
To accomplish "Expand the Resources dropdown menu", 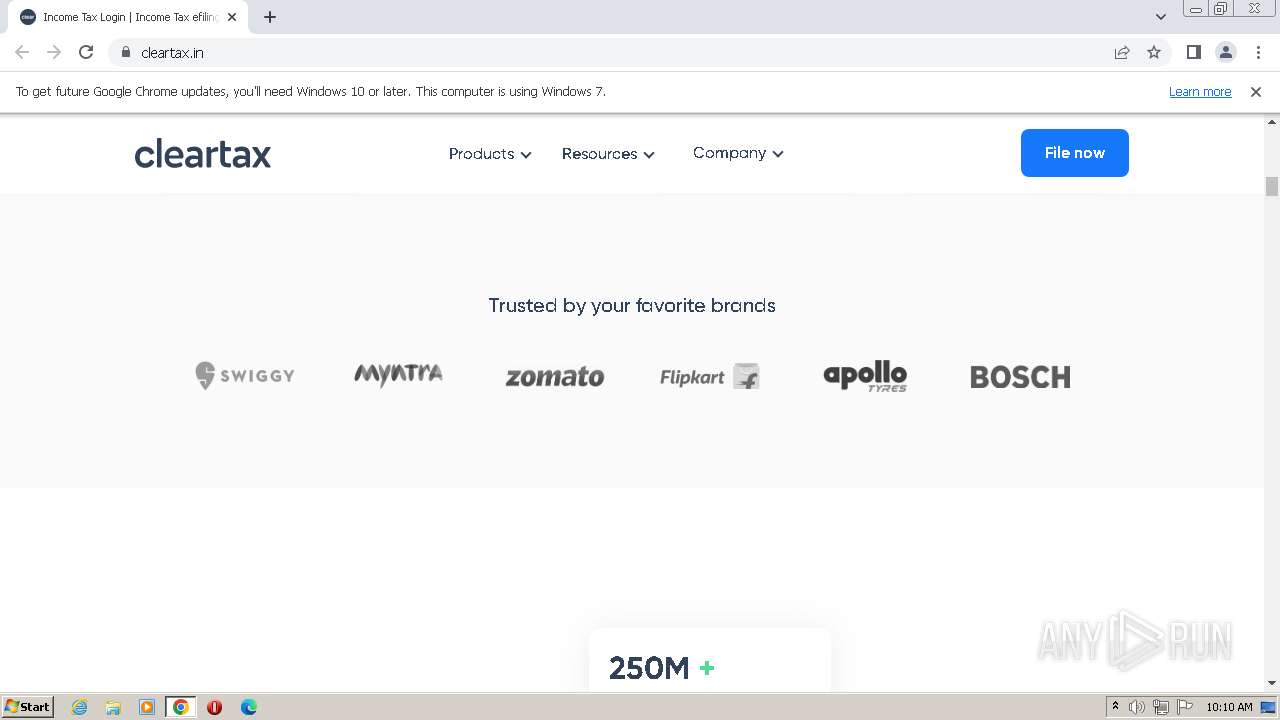I will click(x=608, y=154).
